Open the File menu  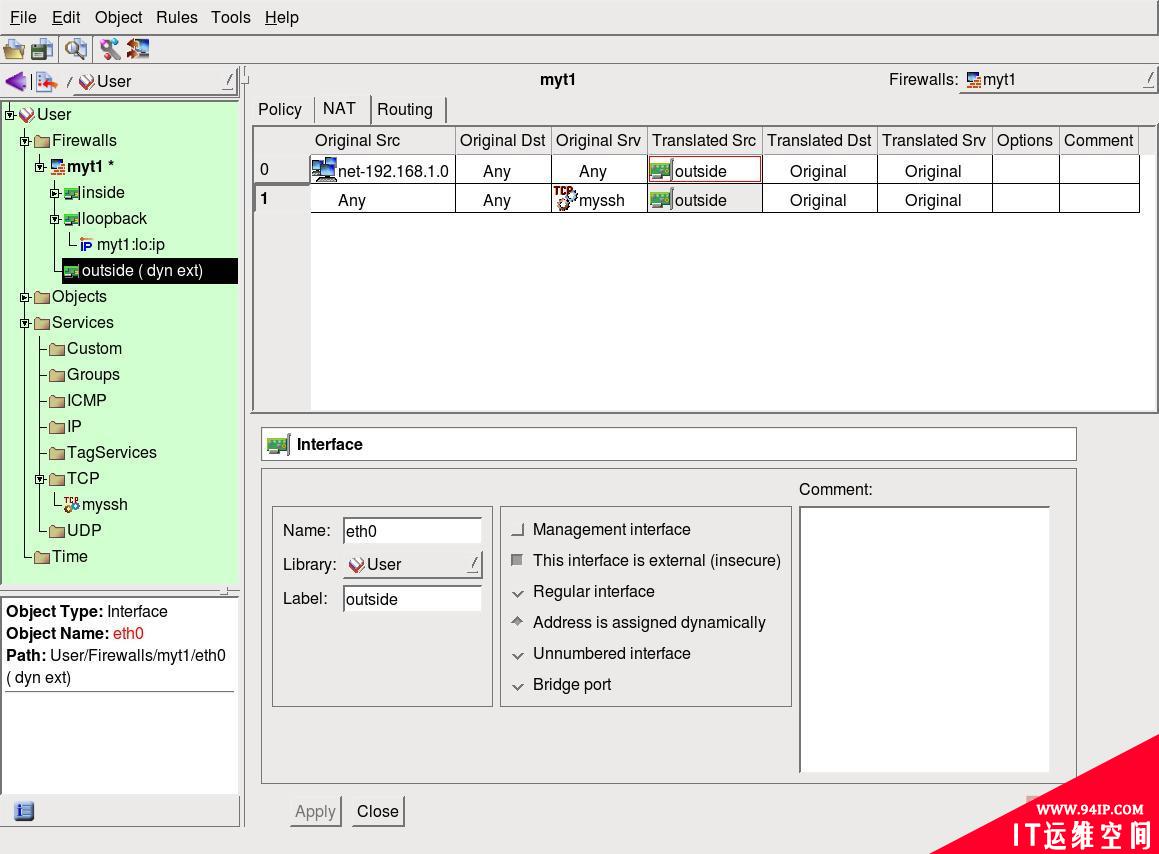coord(23,17)
